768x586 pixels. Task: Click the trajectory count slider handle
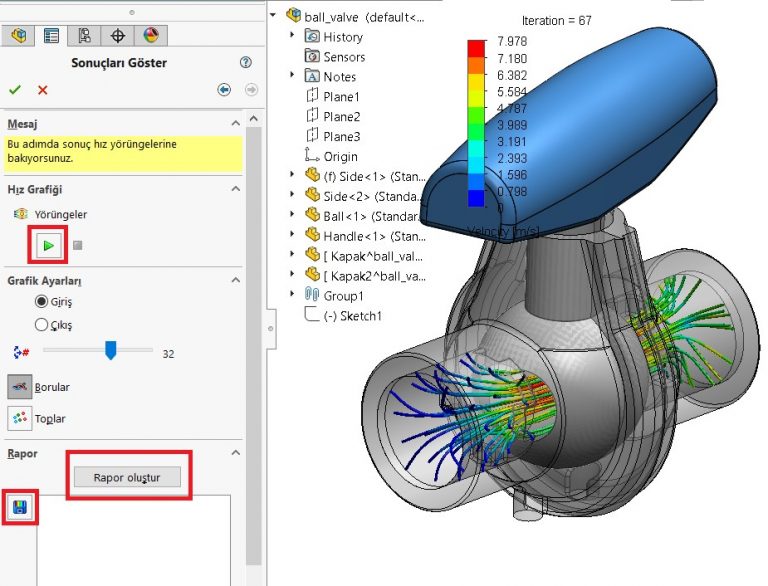pyautogui.click(x=111, y=351)
